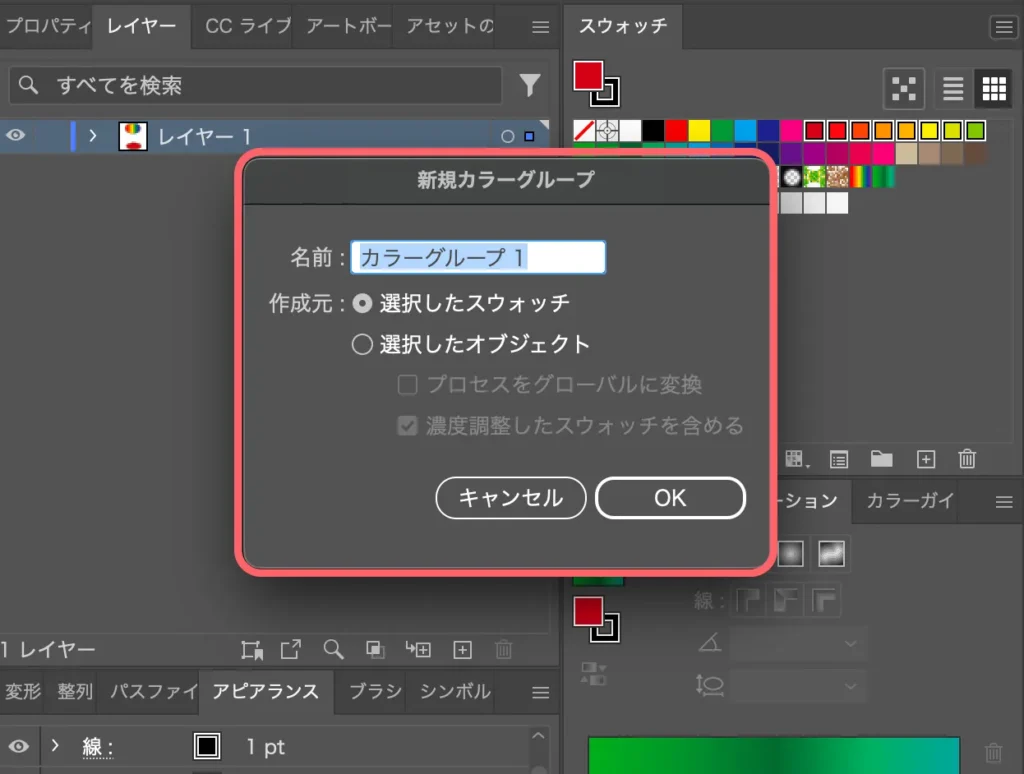The image size is (1024, 774).
Task: Open the locate object icon in Layers panel
Action: (x=332, y=650)
